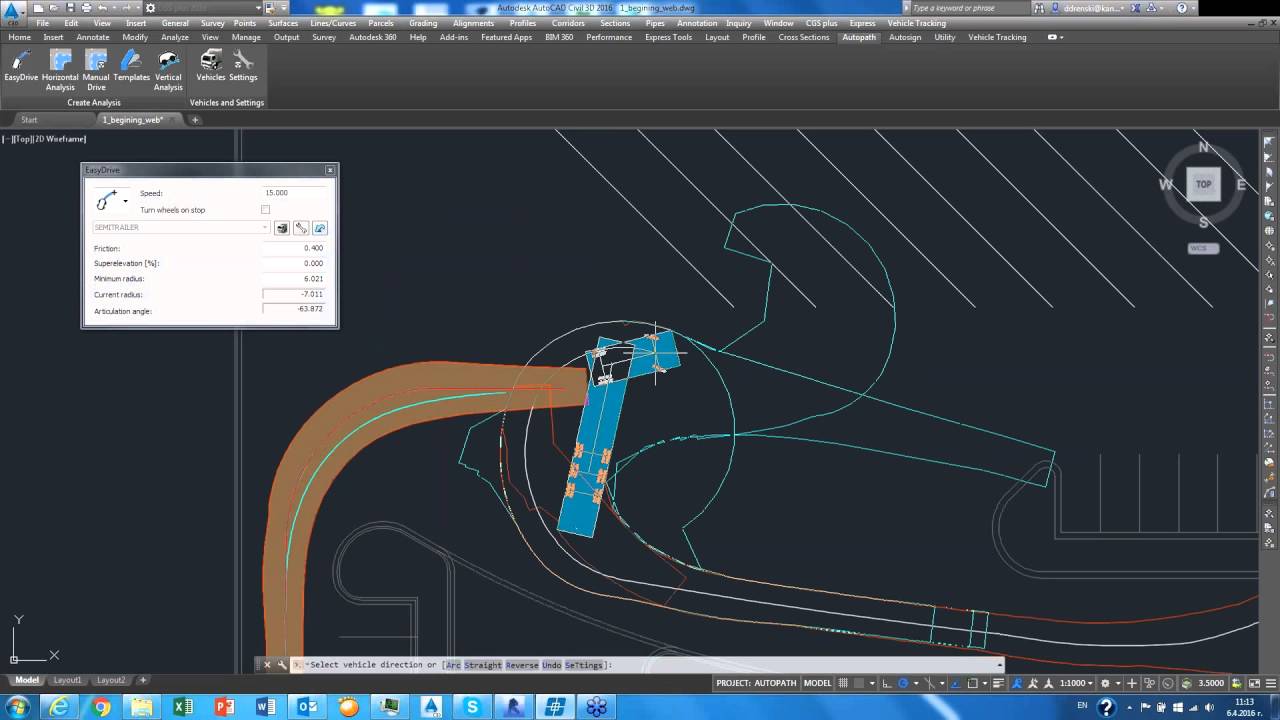The width and height of the screenshot is (1280, 720).
Task: Click the wrench settings icon in EasyDrive panel
Action: (x=301, y=228)
